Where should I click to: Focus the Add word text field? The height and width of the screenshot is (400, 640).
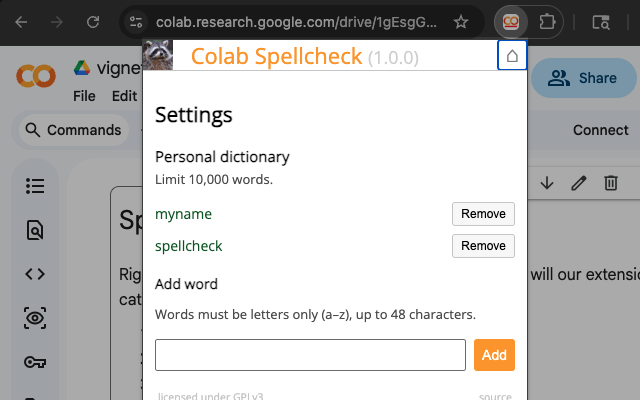click(310, 355)
